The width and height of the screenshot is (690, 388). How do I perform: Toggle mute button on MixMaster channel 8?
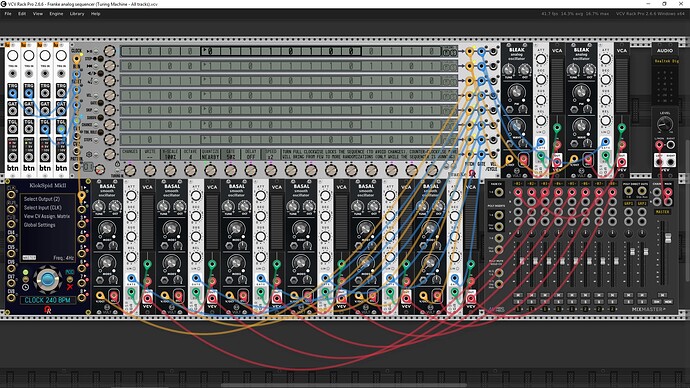pyautogui.click(x=612, y=295)
